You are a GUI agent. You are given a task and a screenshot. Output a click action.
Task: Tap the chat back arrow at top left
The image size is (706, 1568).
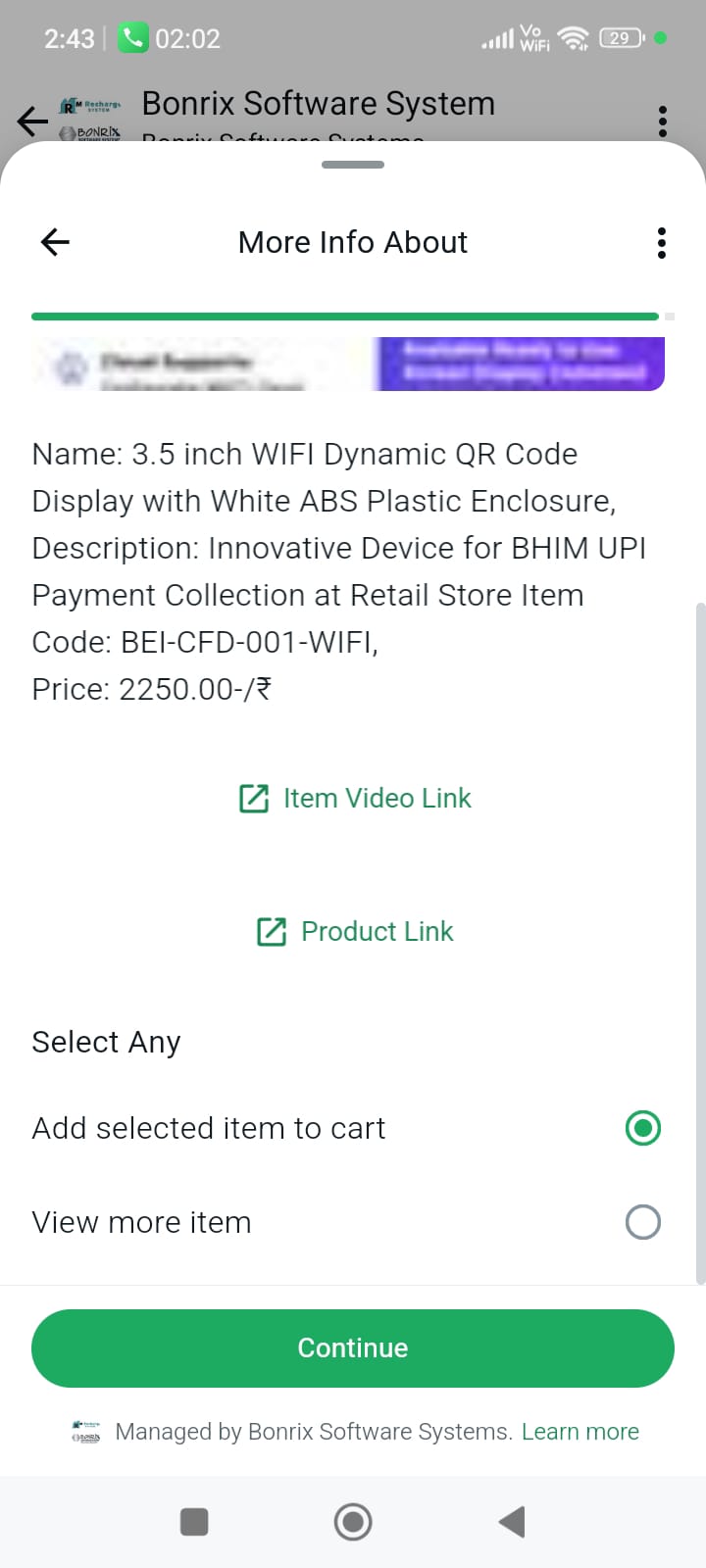point(32,122)
